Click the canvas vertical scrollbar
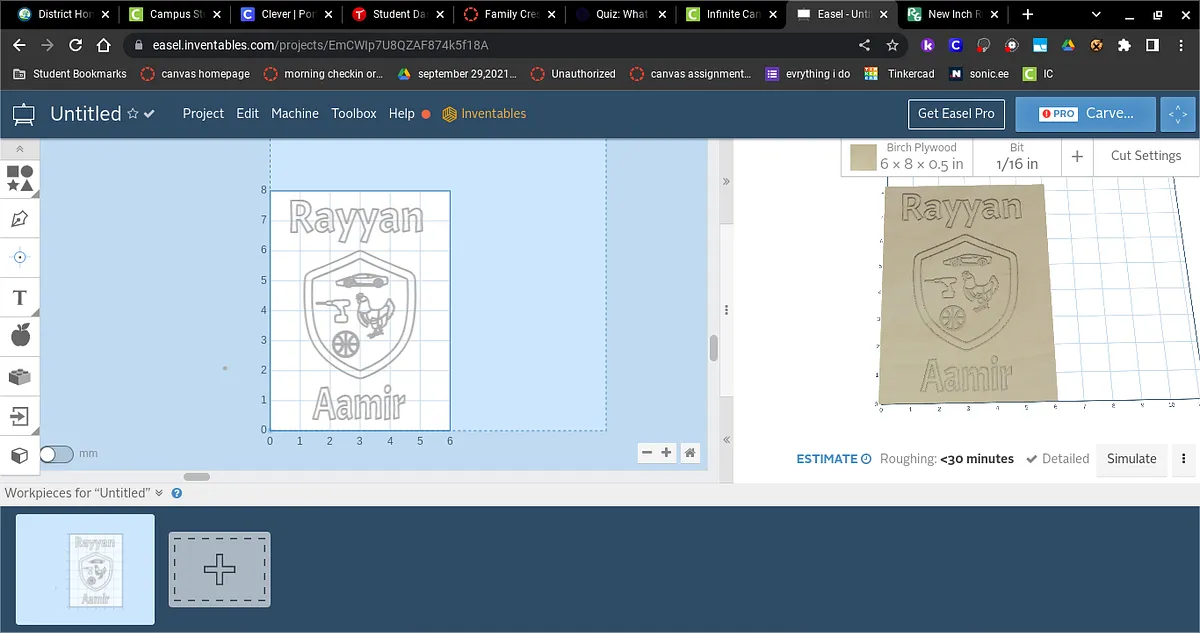1200x633 pixels. pyautogui.click(x=713, y=348)
